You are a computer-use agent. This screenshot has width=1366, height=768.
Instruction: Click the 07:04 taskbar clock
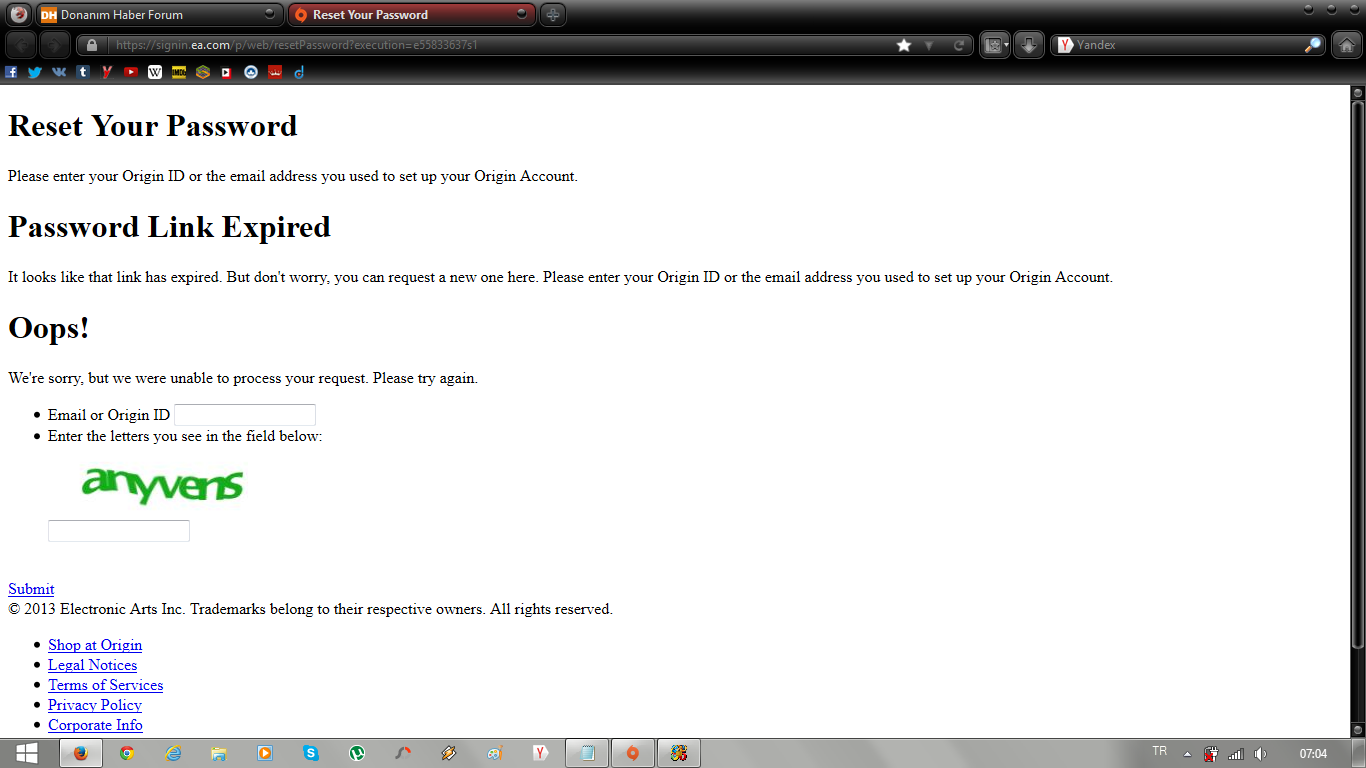1313,753
